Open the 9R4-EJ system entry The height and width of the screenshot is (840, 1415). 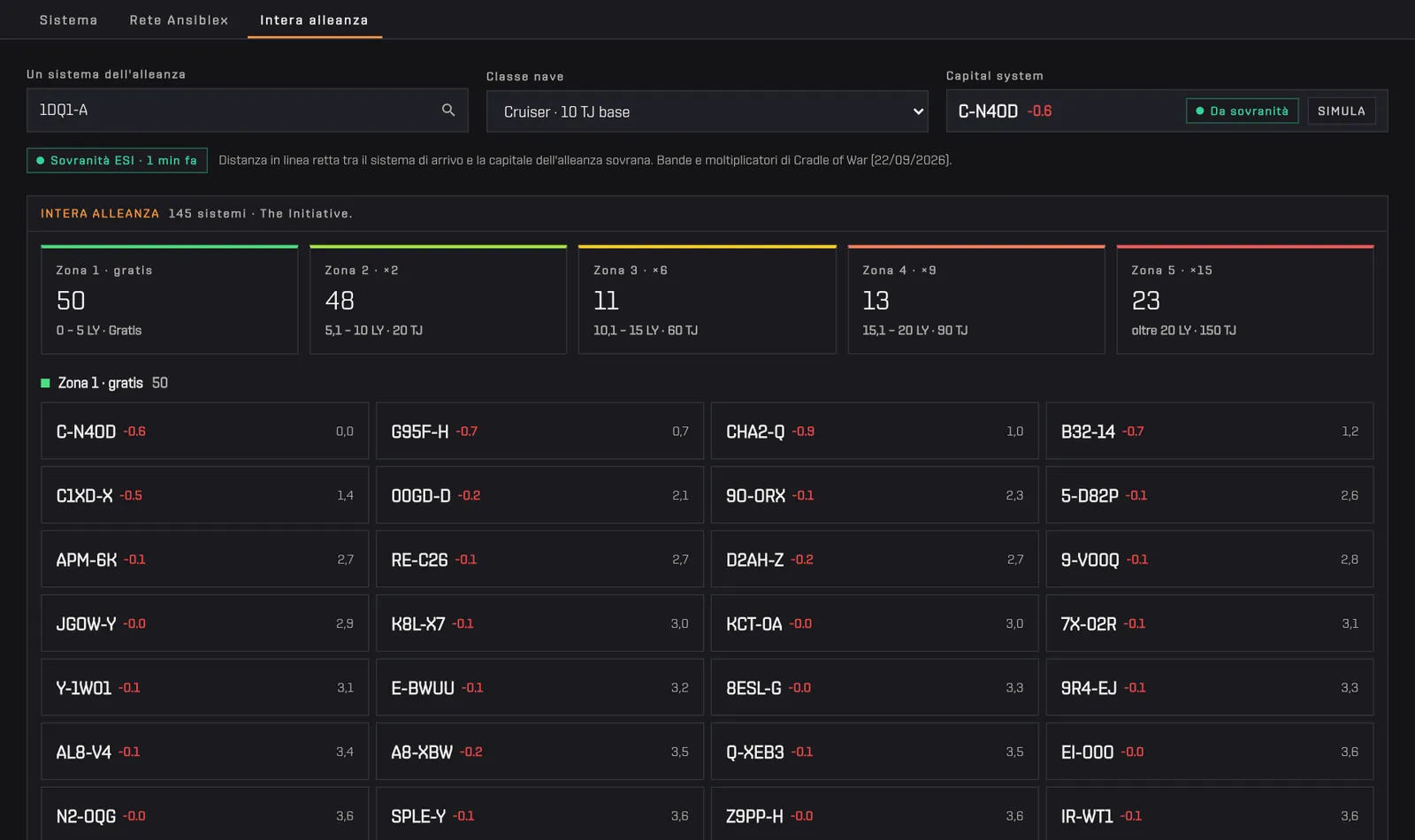pyautogui.click(x=1210, y=687)
